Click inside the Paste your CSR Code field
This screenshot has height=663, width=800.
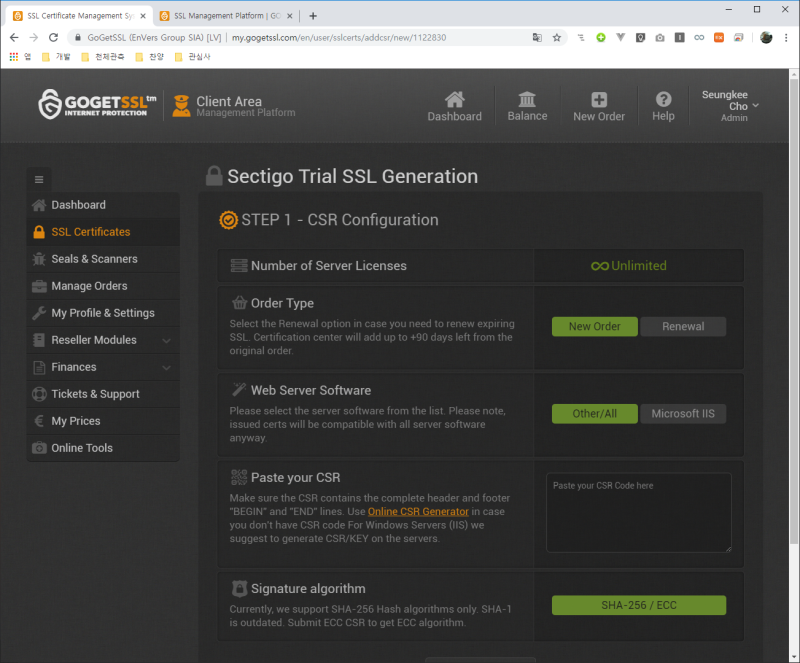[639, 512]
